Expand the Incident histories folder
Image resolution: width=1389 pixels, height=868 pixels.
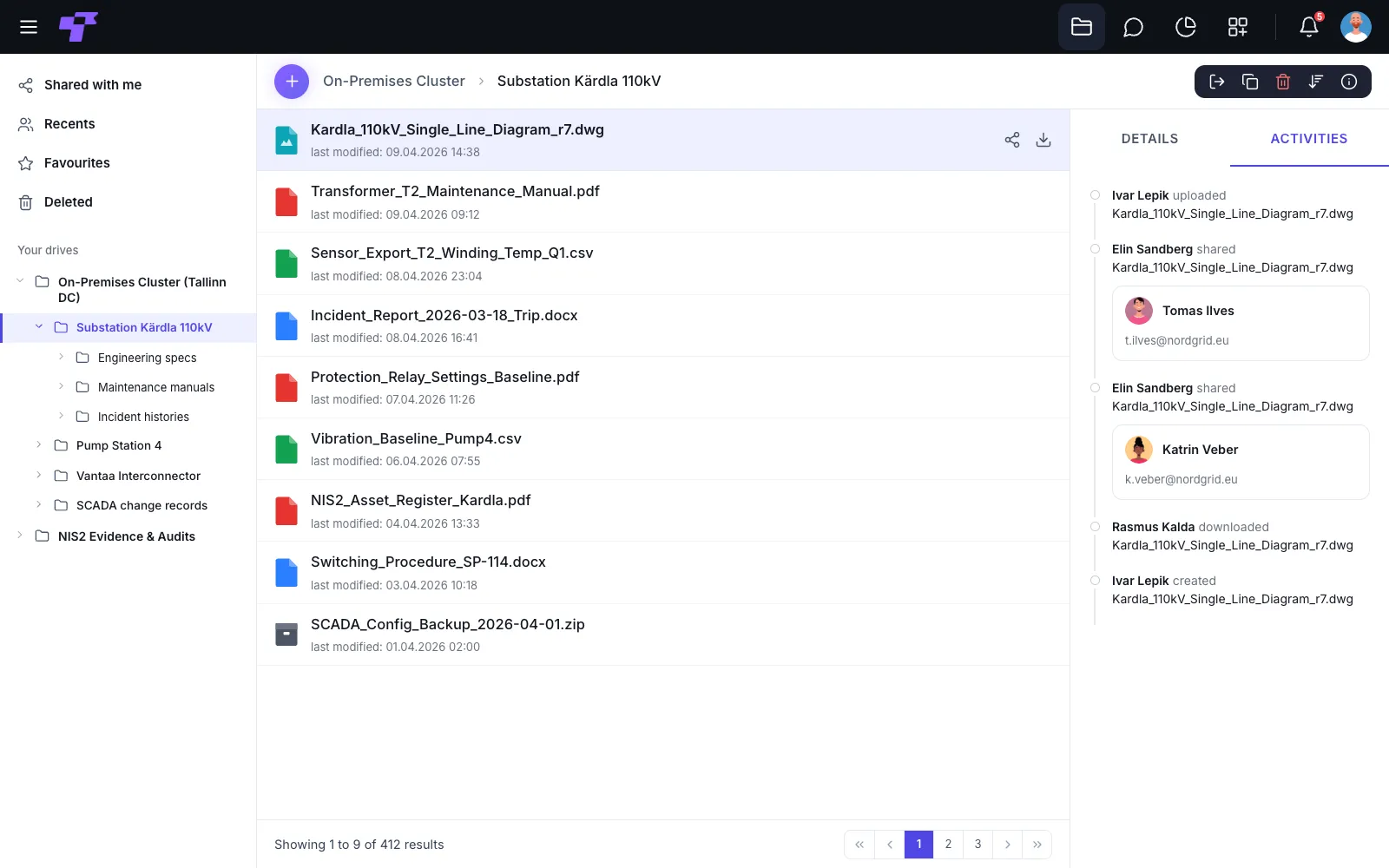pos(61,416)
